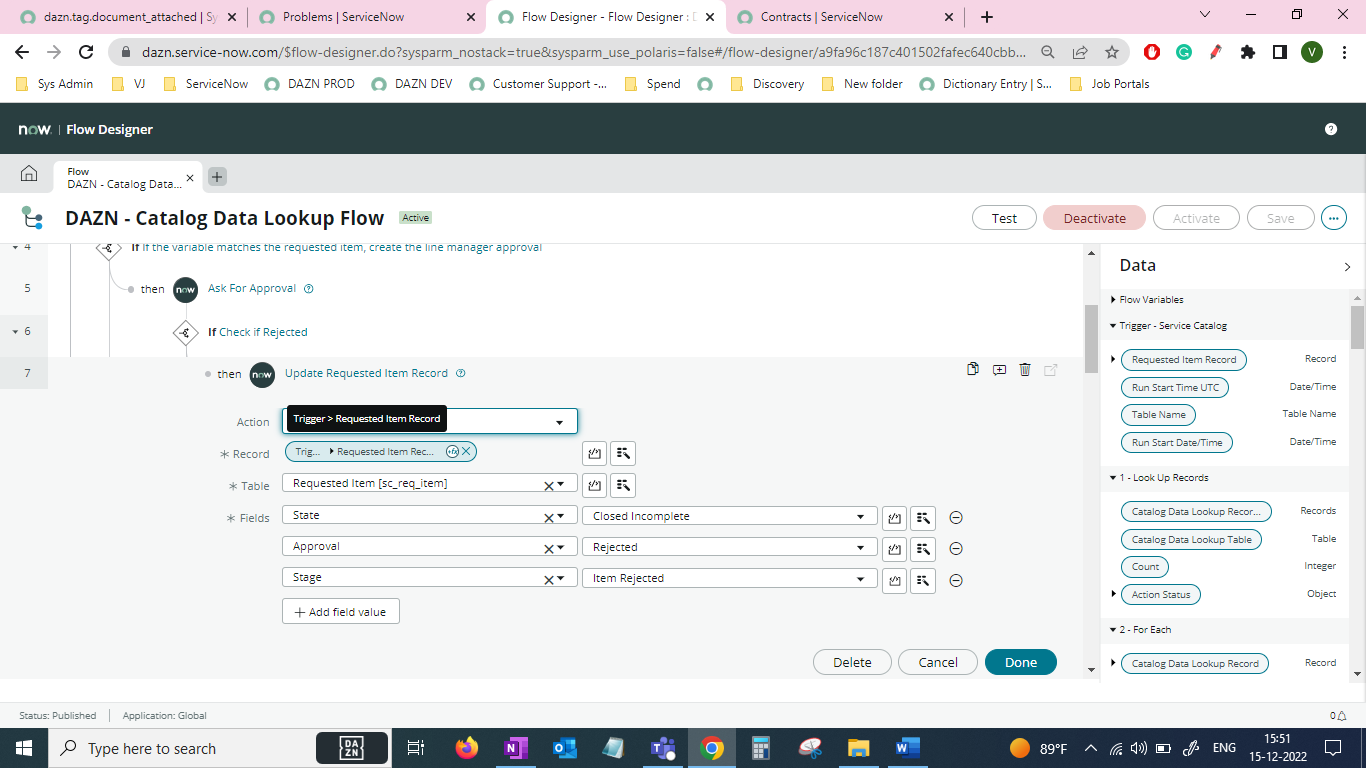Open the Chrome extensions puzzle icon

(x=1247, y=52)
